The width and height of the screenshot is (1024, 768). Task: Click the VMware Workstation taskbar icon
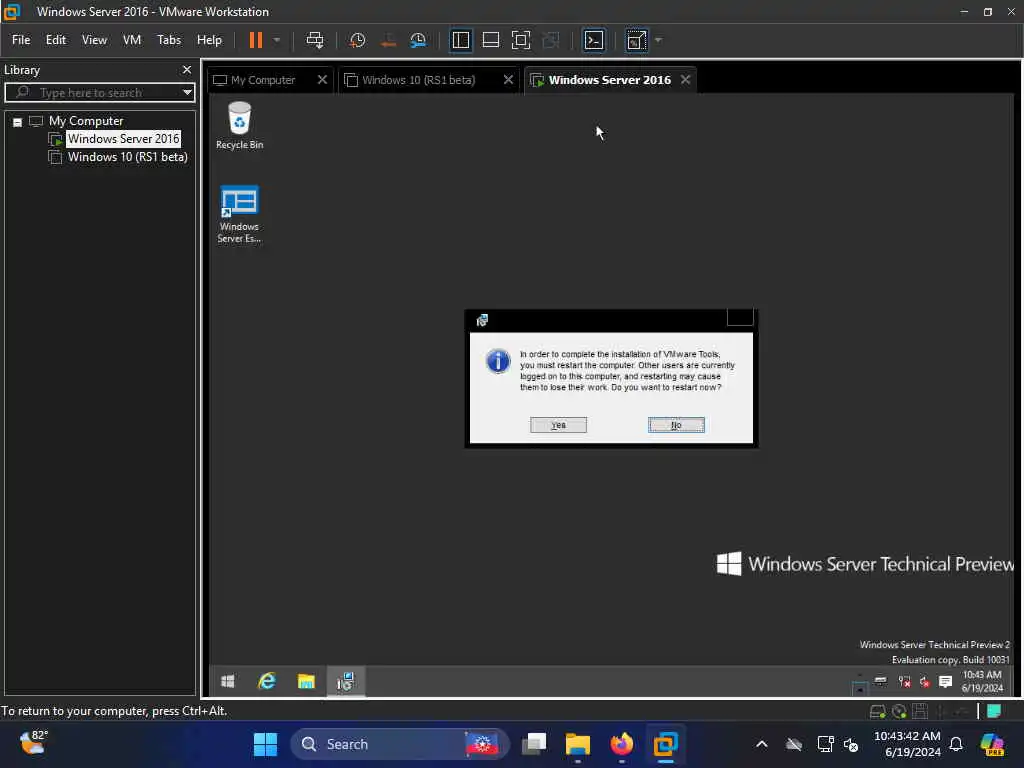pos(665,744)
